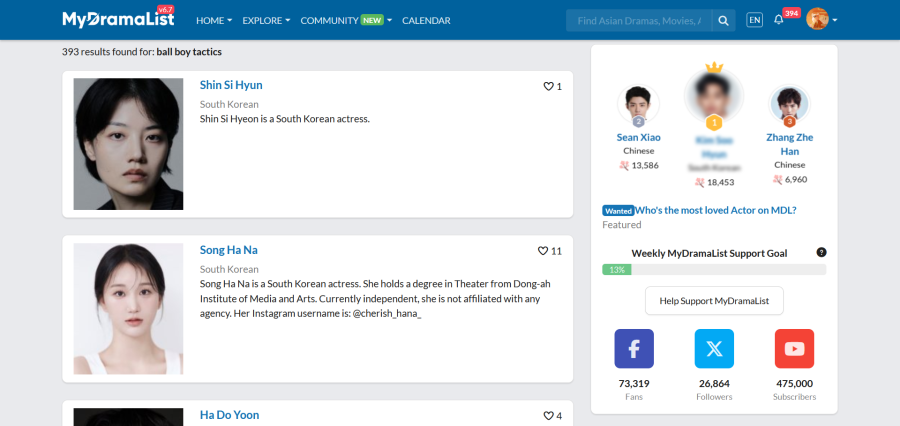Image resolution: width=900 pixels, height=426 pixels.
Task: Expand the COMMUNITY dropdown menu
Action: click(x=346, y=21)
